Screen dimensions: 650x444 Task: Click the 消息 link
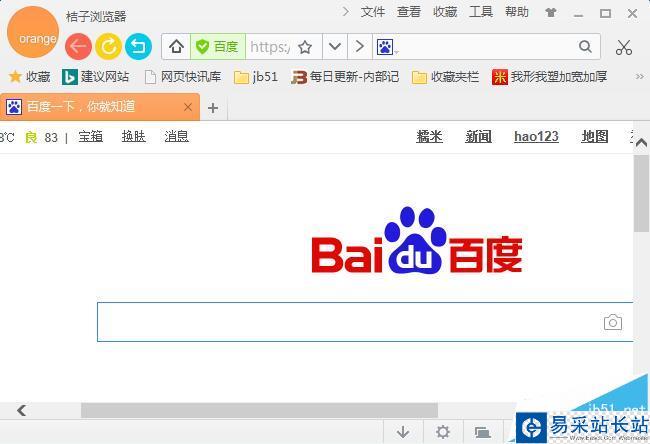[x=177, y=136]
